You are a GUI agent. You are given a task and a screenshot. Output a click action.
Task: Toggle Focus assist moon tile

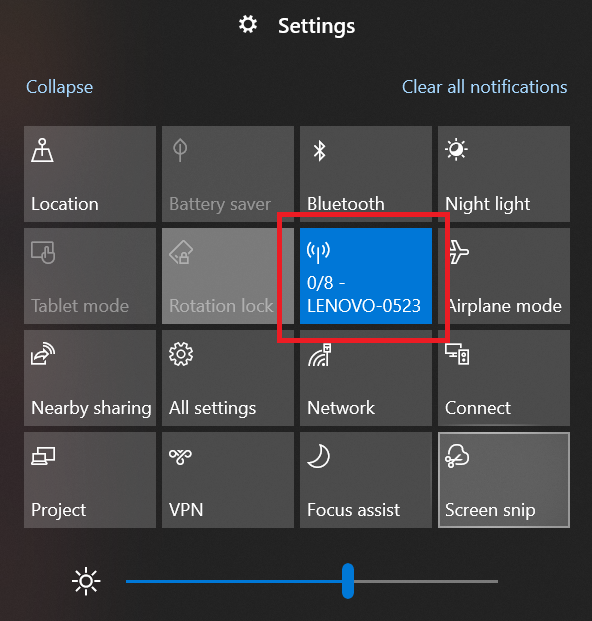(x=366, y=480)
